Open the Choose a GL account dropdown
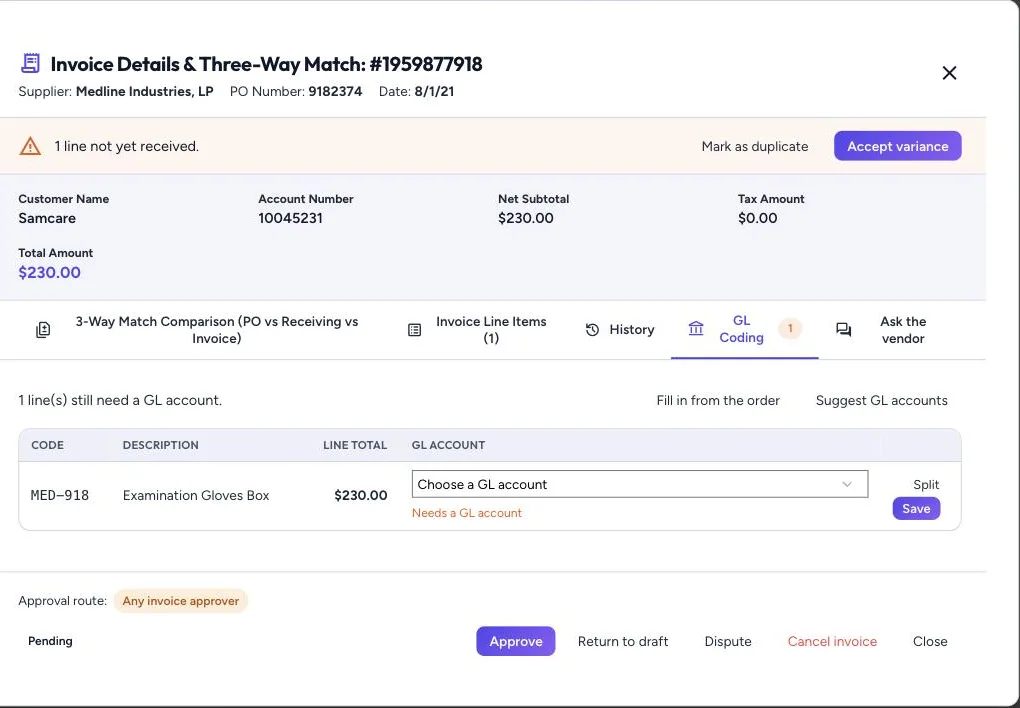 click(x=640, y=484)
